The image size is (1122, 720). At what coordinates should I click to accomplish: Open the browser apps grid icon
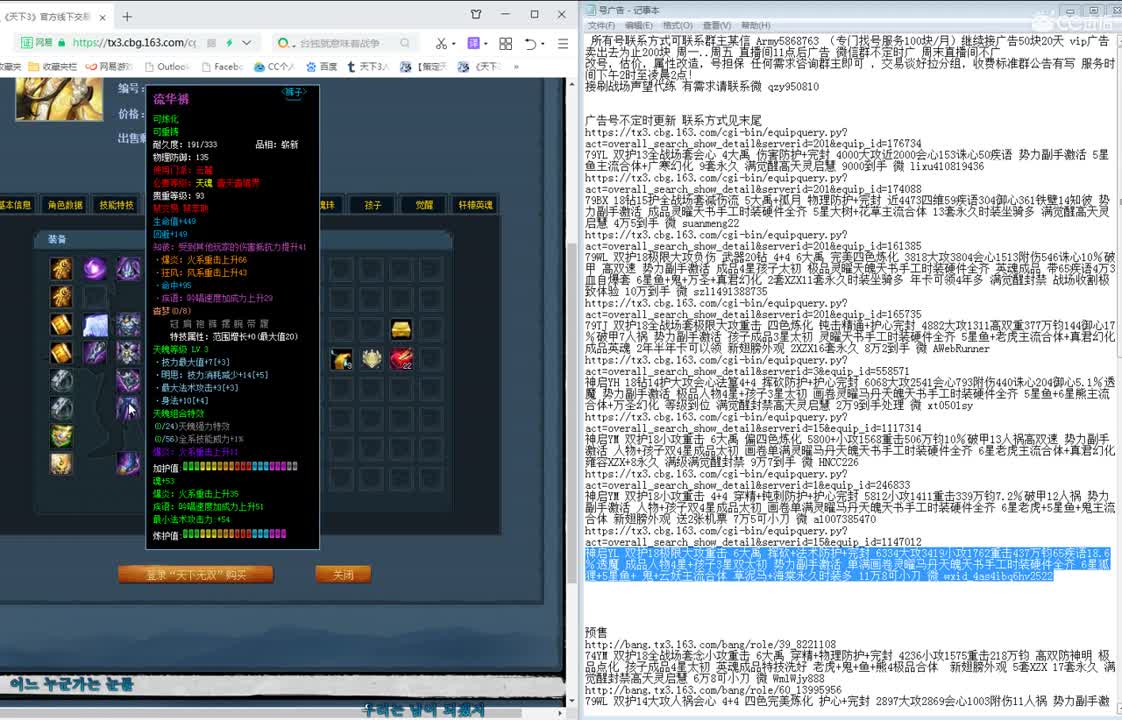click(x=505, y=43)
